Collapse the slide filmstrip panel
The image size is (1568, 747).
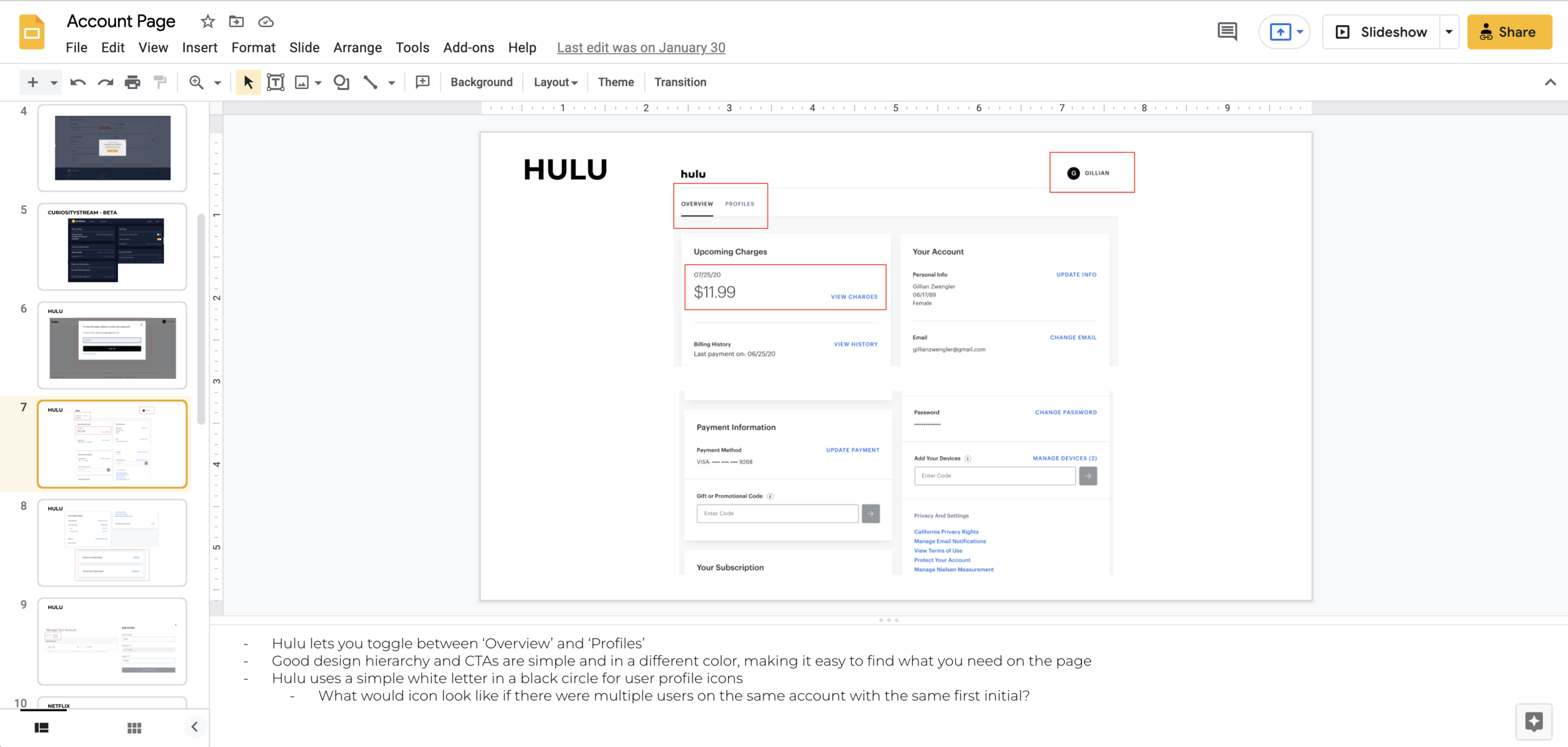coord(194,727)
